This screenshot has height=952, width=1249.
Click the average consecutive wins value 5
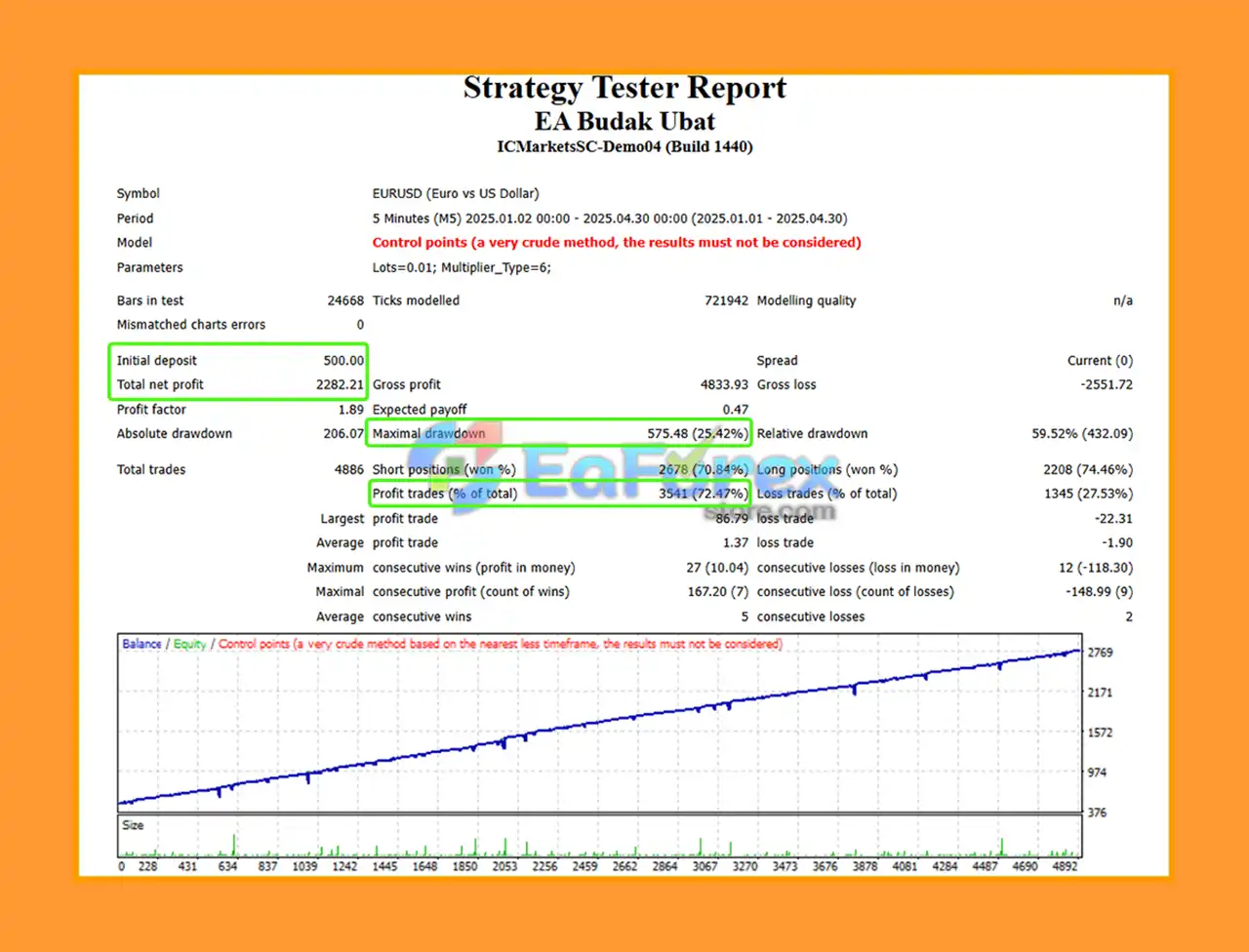point(745,616)
